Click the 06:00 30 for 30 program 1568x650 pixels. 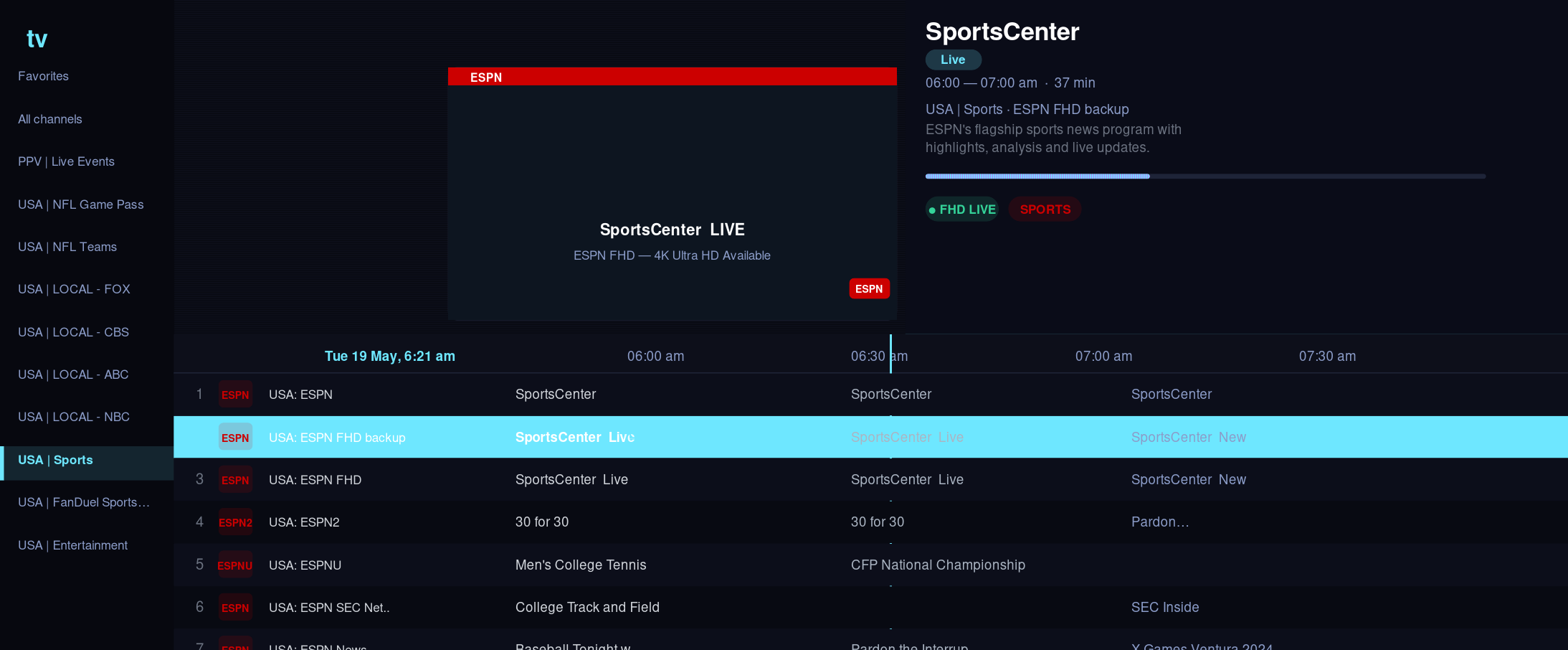(542, 522)
